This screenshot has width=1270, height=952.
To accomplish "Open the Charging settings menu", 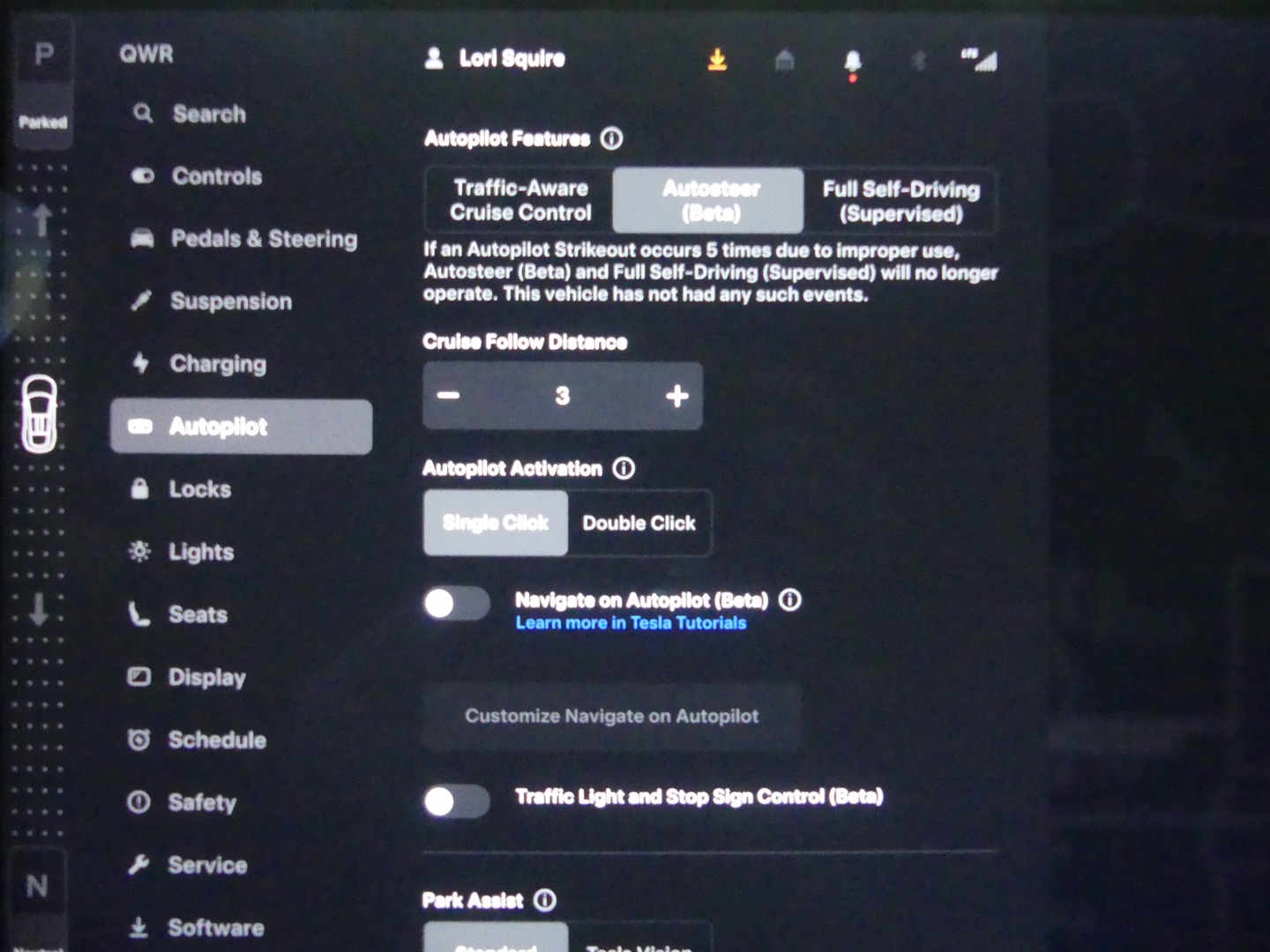I will click(x=217, y=364).
